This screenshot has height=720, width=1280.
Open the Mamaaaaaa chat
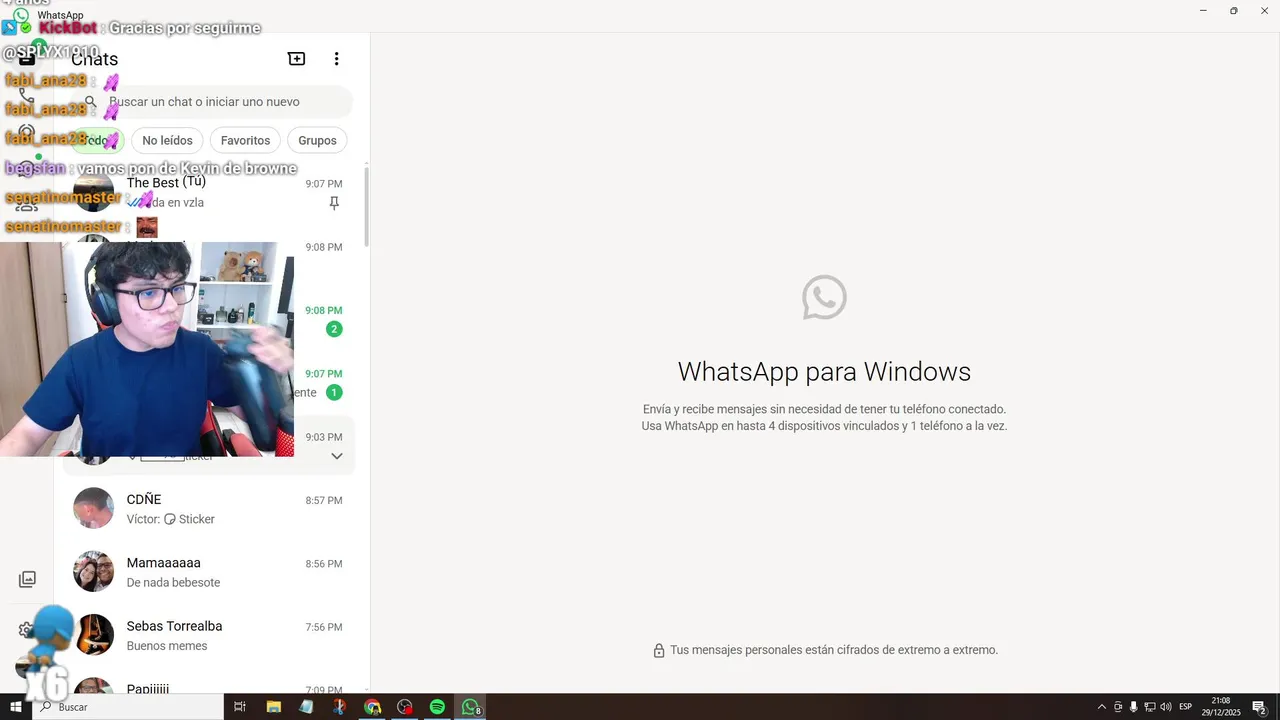point(209,572)
